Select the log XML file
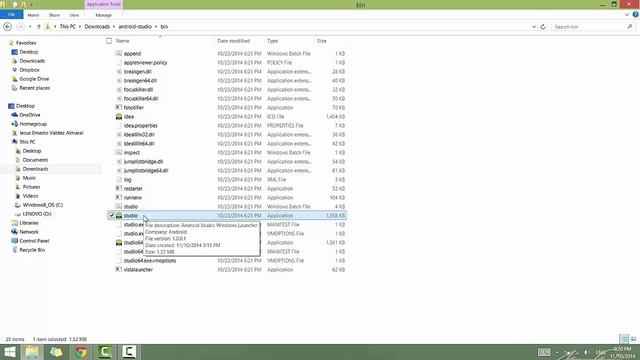The image size is (640, 360). pyautogui.click(x=127, y=180)
